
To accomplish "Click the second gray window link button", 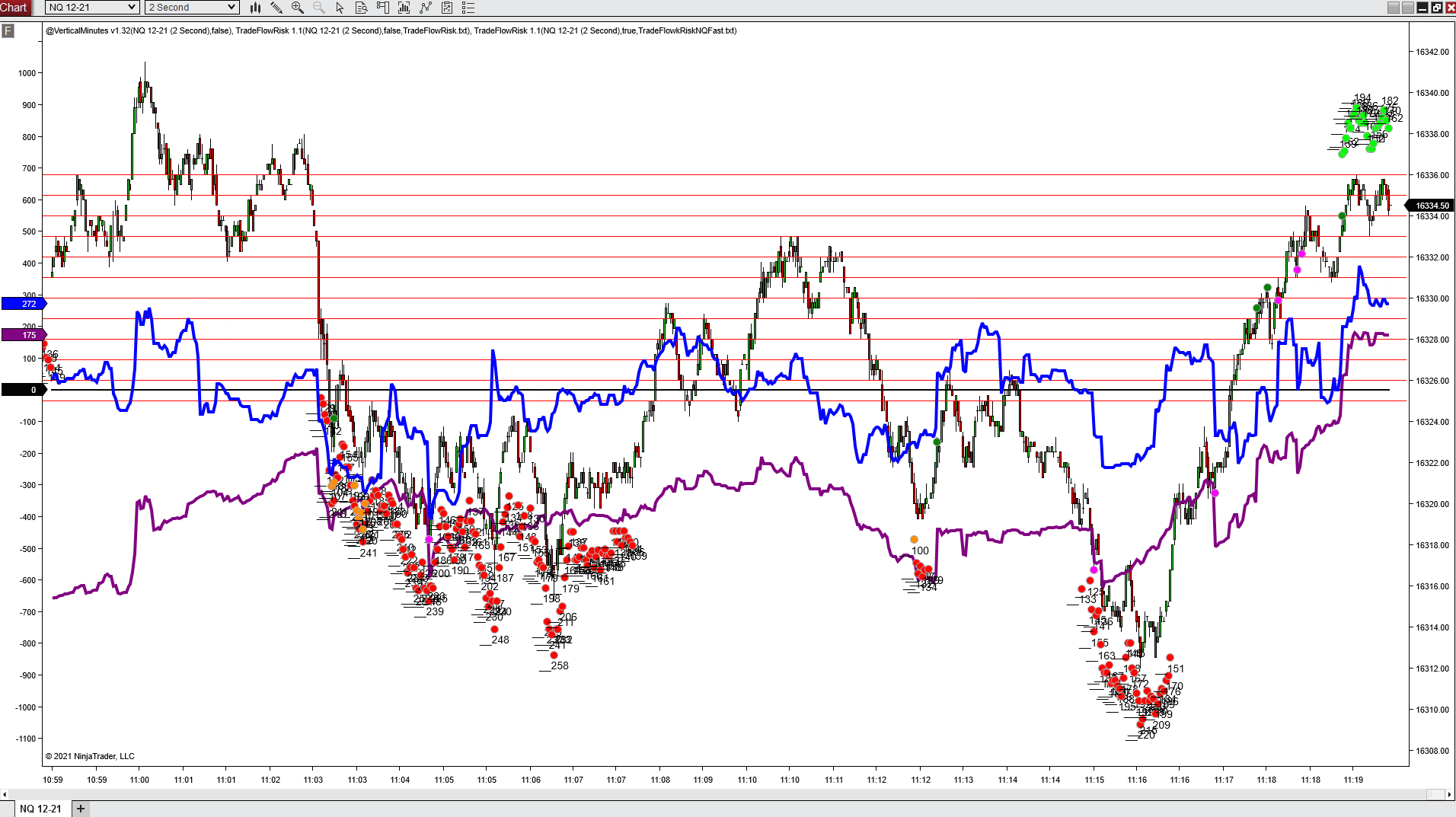I will pyautogui.click(x=1408, y=8).
